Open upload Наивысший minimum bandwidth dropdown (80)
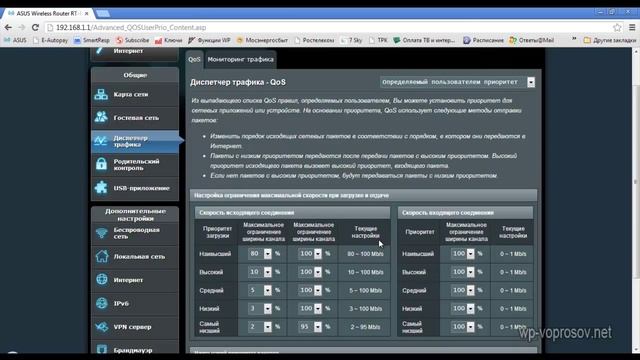Viewport: 640px width, 360px height. (260, 254)
